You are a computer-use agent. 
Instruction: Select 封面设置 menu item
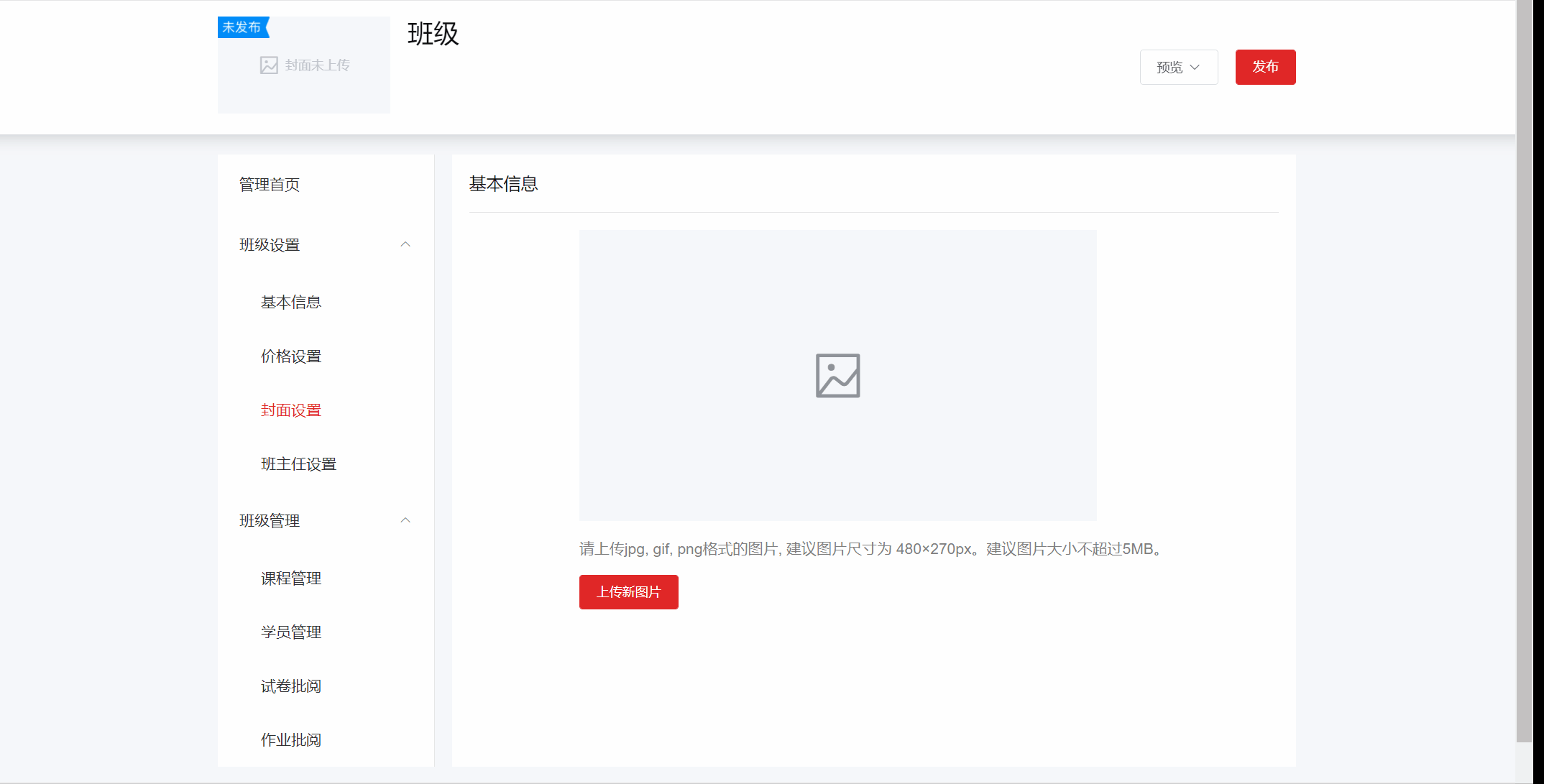(291, 410)
